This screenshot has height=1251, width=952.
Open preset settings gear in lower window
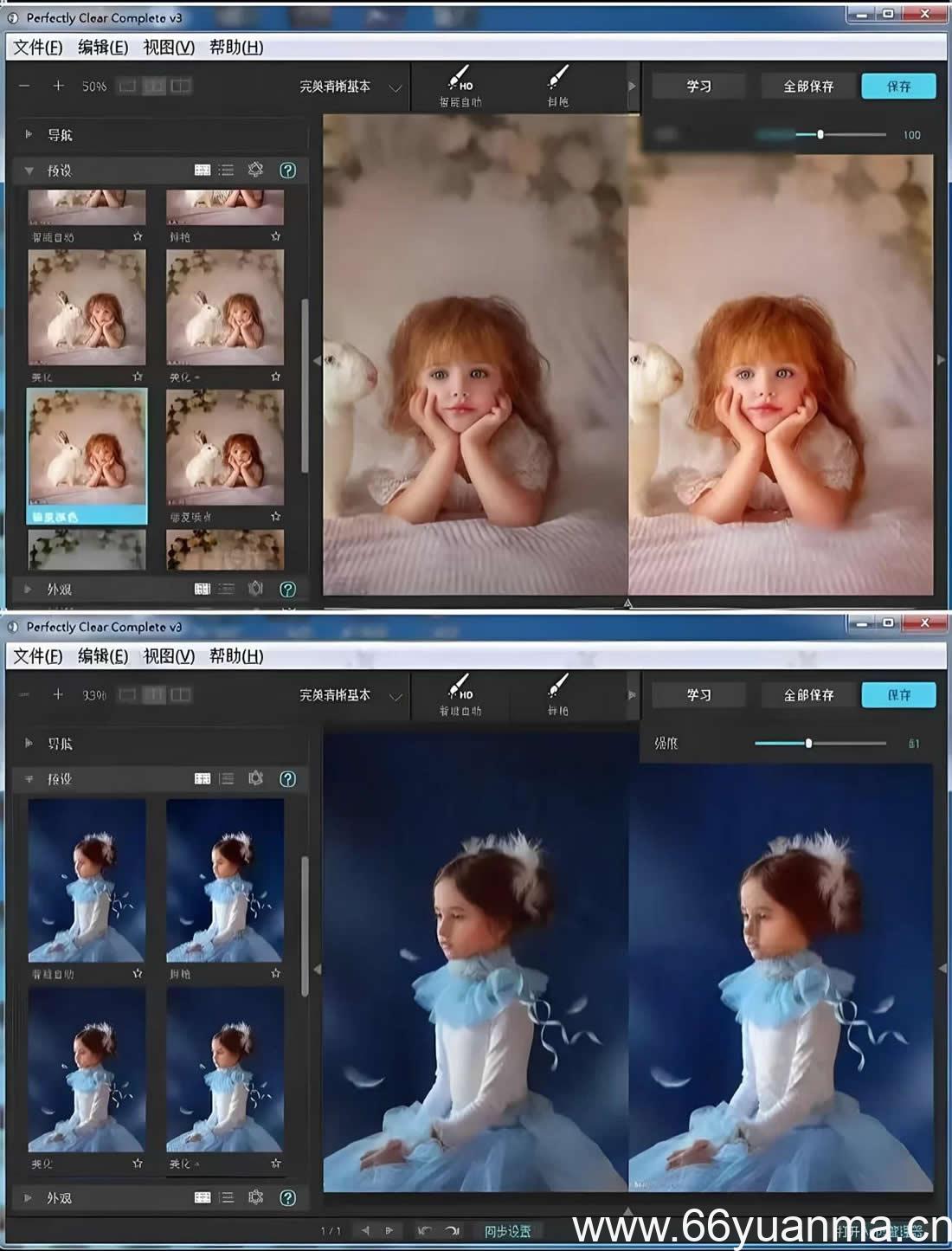coord(255,778)
